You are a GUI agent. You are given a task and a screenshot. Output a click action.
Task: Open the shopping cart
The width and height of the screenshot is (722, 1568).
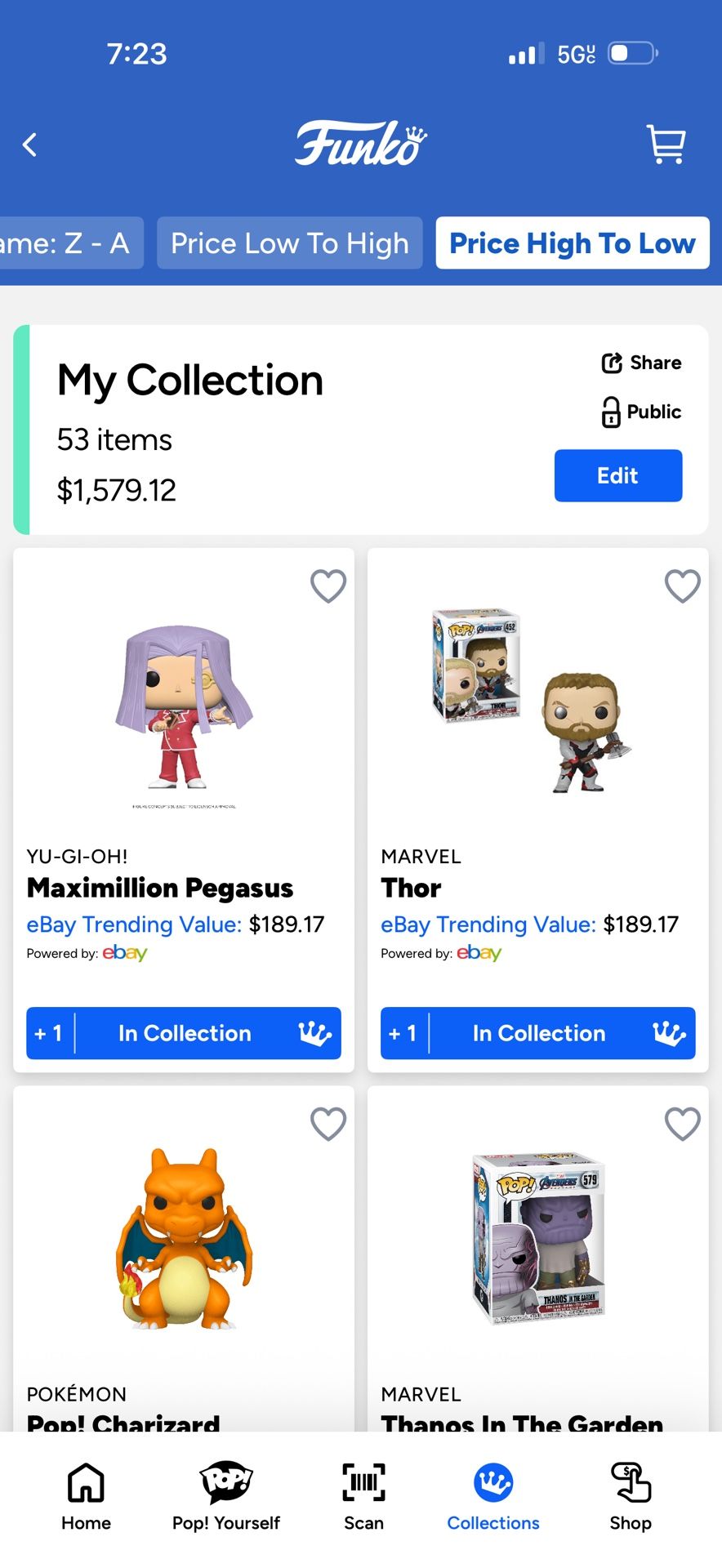[x=666, y=145]
